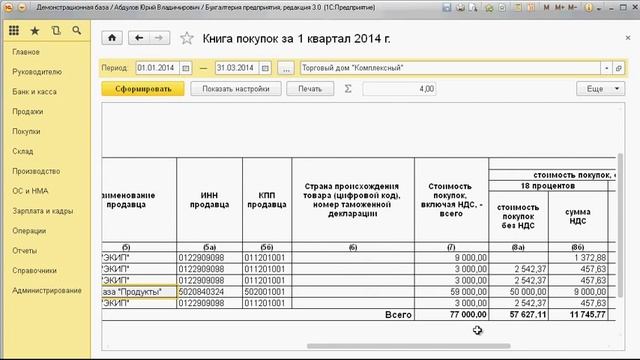Select the seller cell база "Продукты"

pos(139,292)
